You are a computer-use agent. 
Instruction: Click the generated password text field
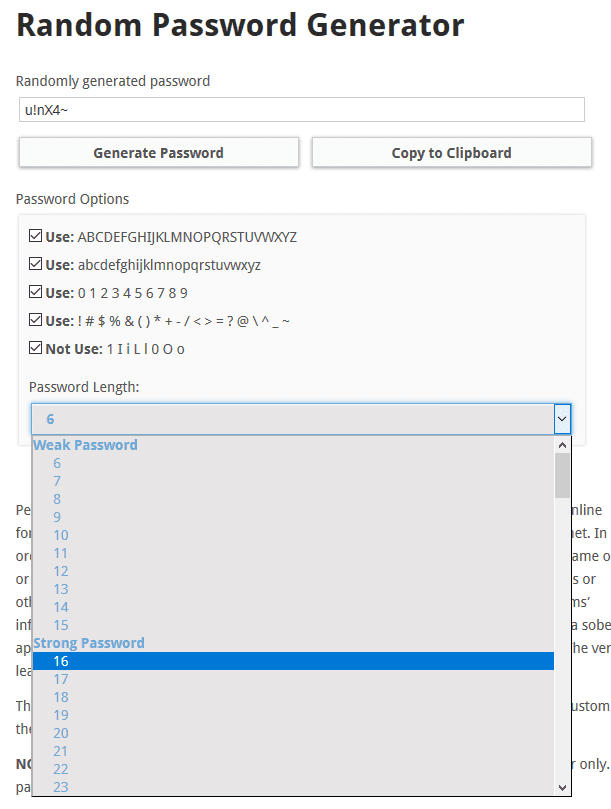click(x=301, y=110)
